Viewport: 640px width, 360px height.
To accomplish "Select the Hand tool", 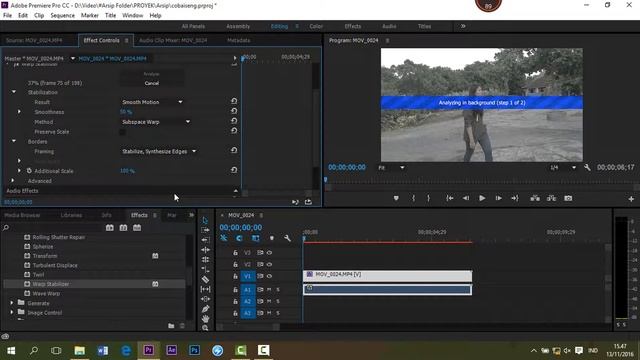I will pyautogui.click(x=205, y=318).
